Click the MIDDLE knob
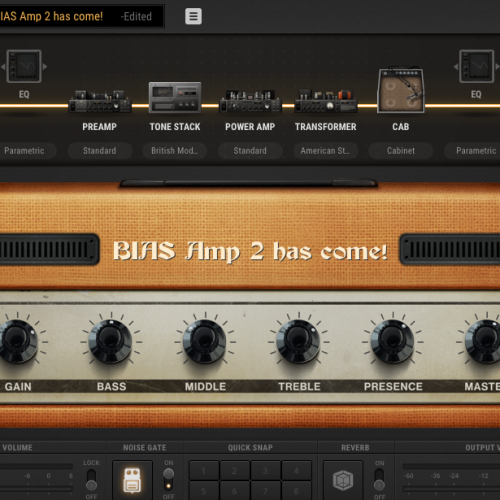Screen dimensions: 500x500 pyautogui.click(x=205, y=342)
